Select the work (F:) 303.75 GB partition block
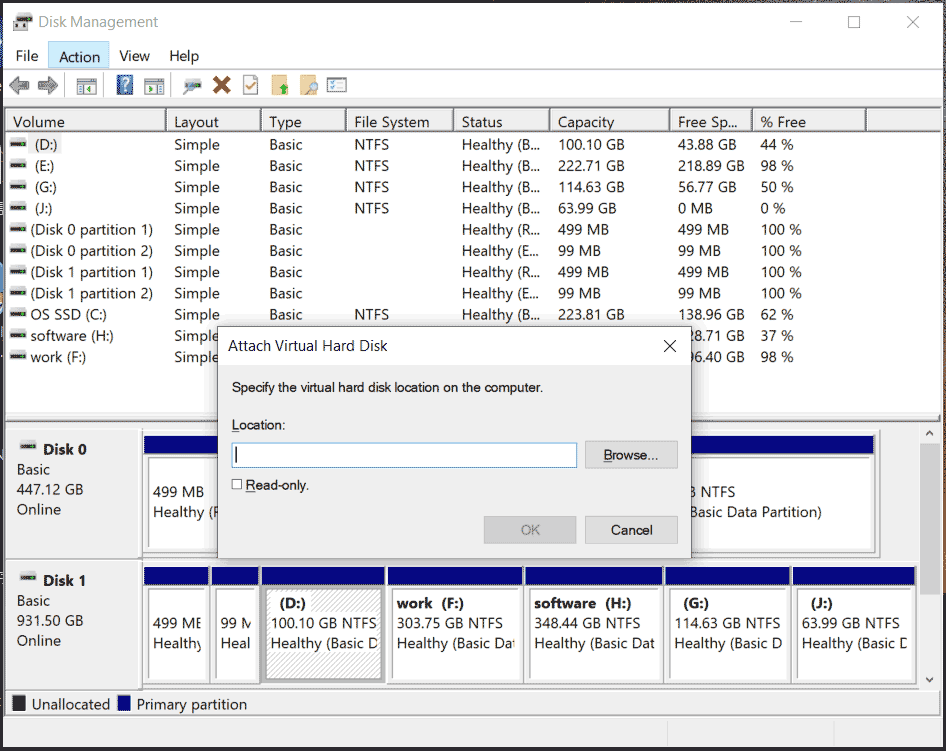The height and width of the screenshot is (751, 946). (x=456, y=624)
